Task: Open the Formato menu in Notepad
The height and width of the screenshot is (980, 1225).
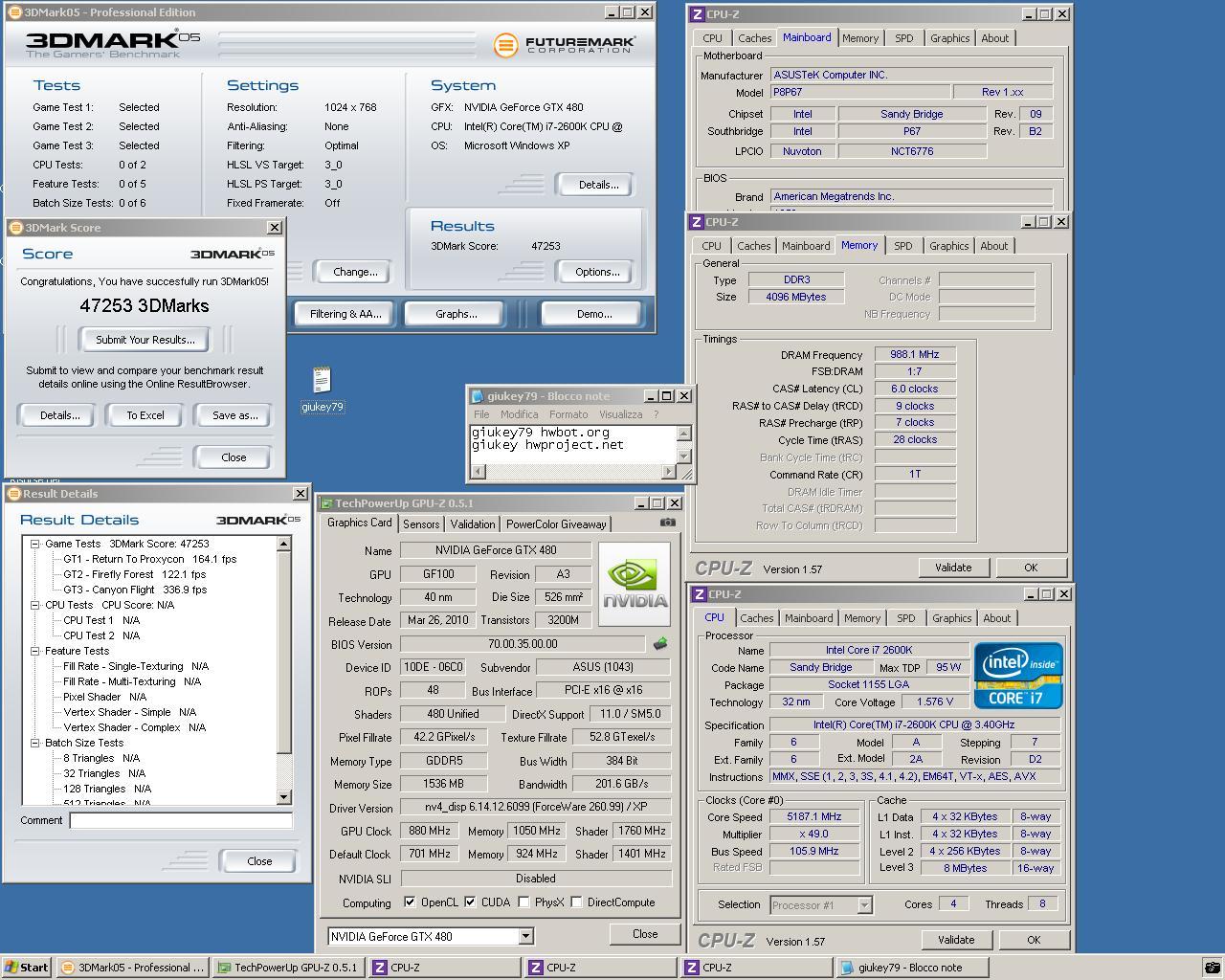Action: (568, 414)
